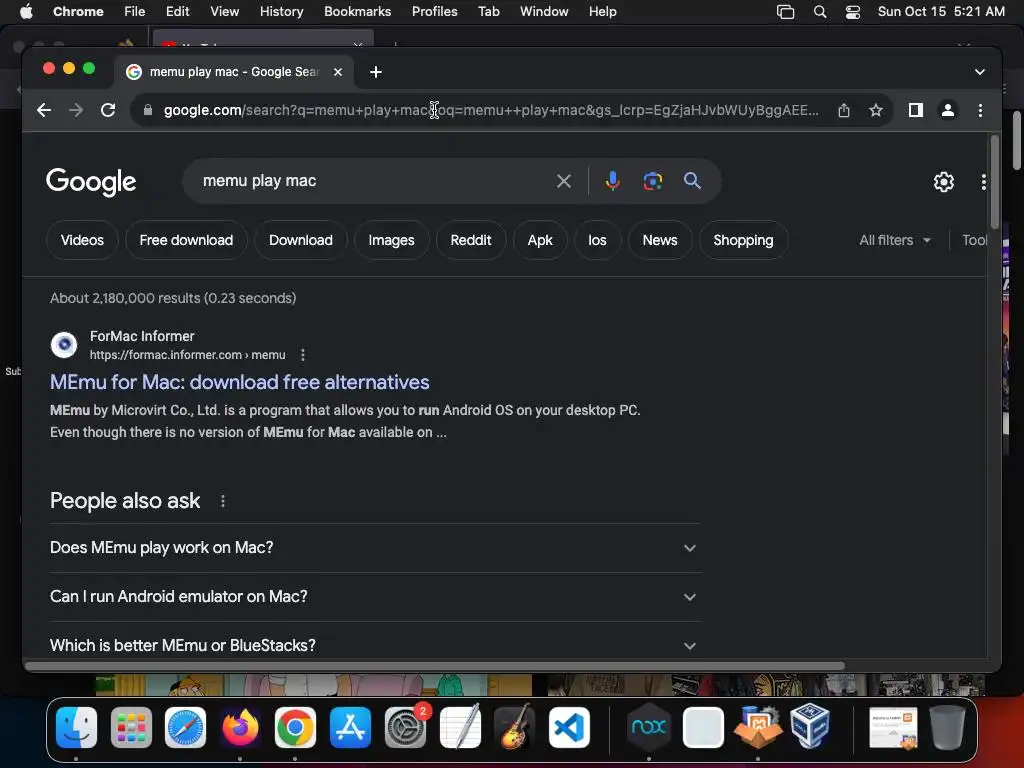Select the Free download filter chip

tap(186, 240)
